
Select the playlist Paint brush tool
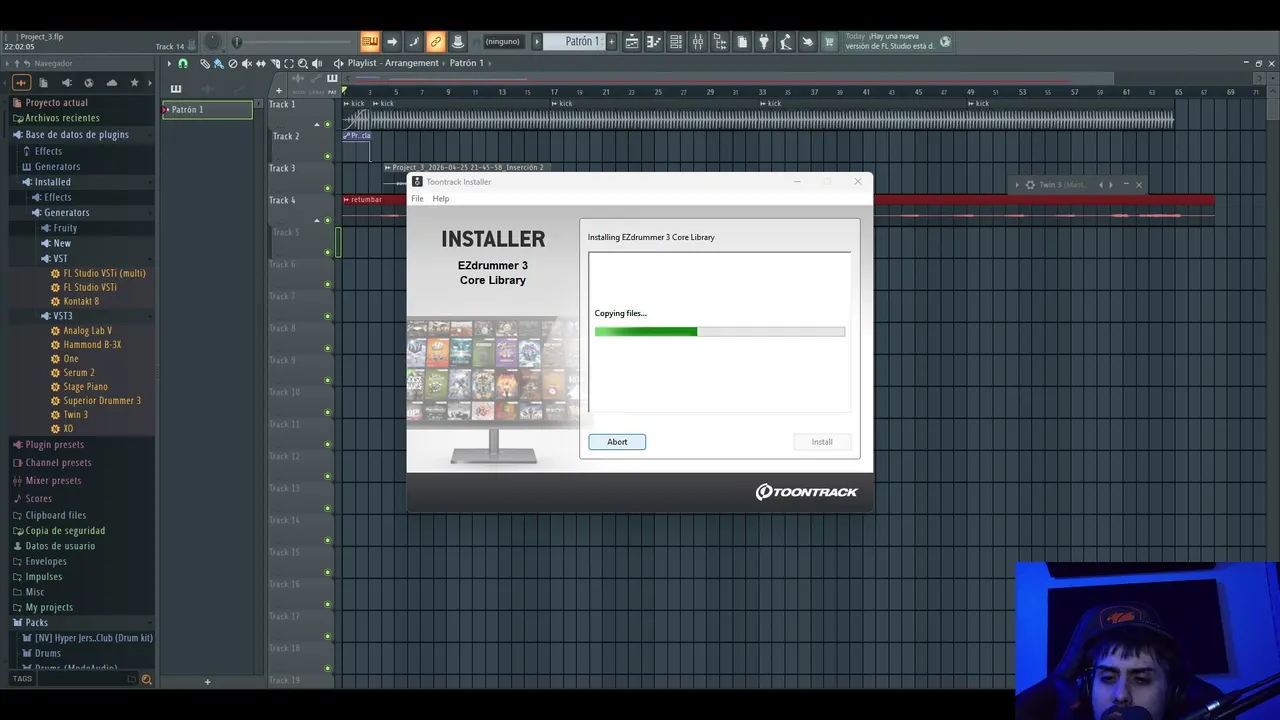[218, 63]
